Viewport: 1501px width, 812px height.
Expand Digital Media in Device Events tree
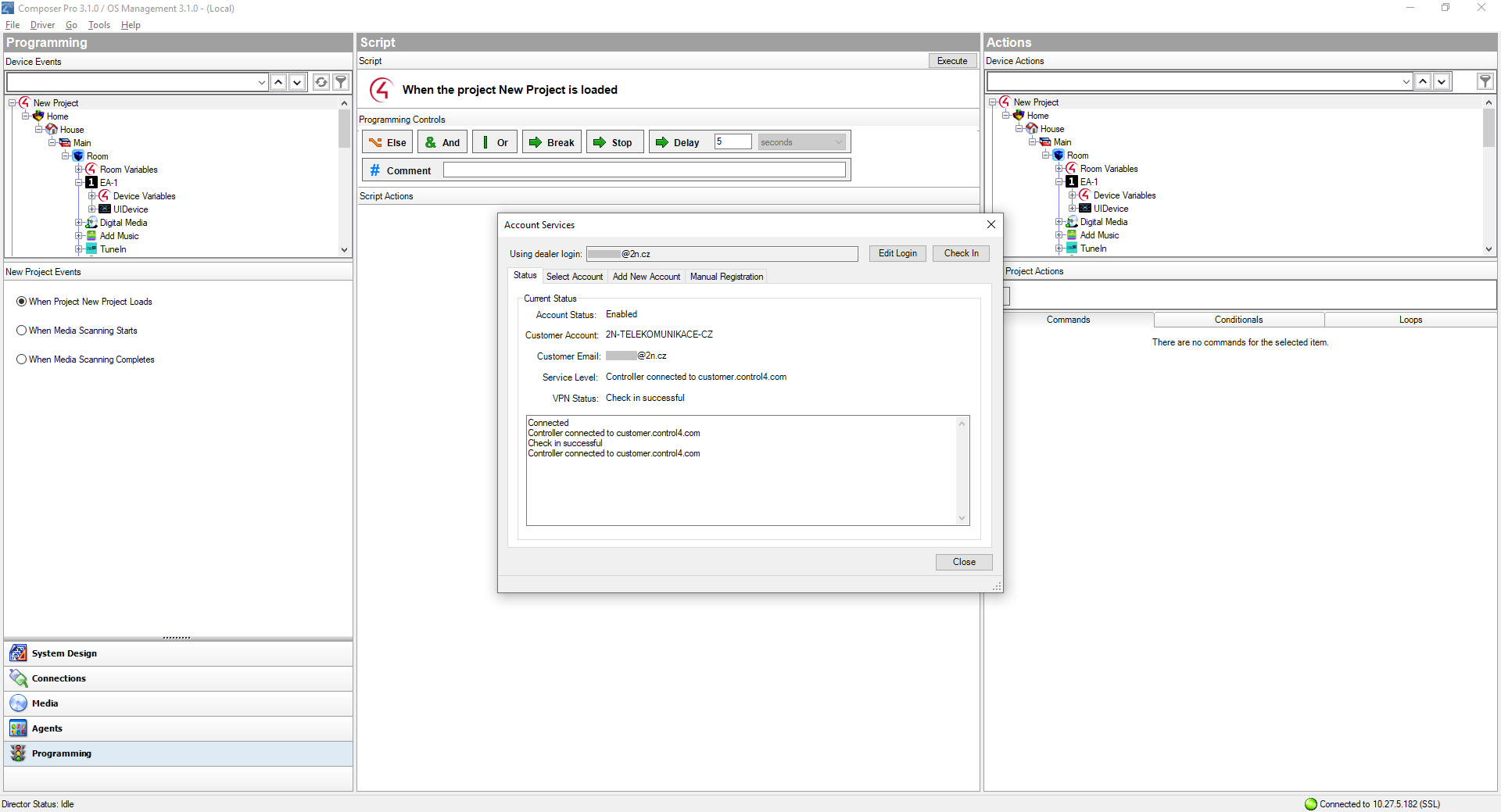pyautogui.click(x=79, y=223)
